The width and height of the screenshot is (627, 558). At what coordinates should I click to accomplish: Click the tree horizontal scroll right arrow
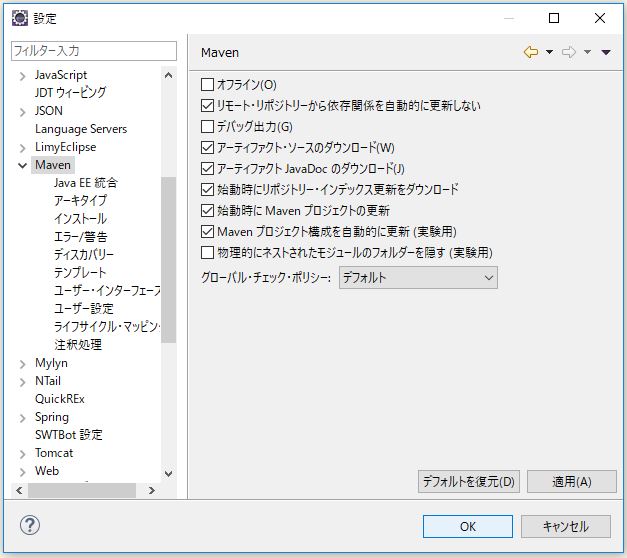tap(152, 490)
